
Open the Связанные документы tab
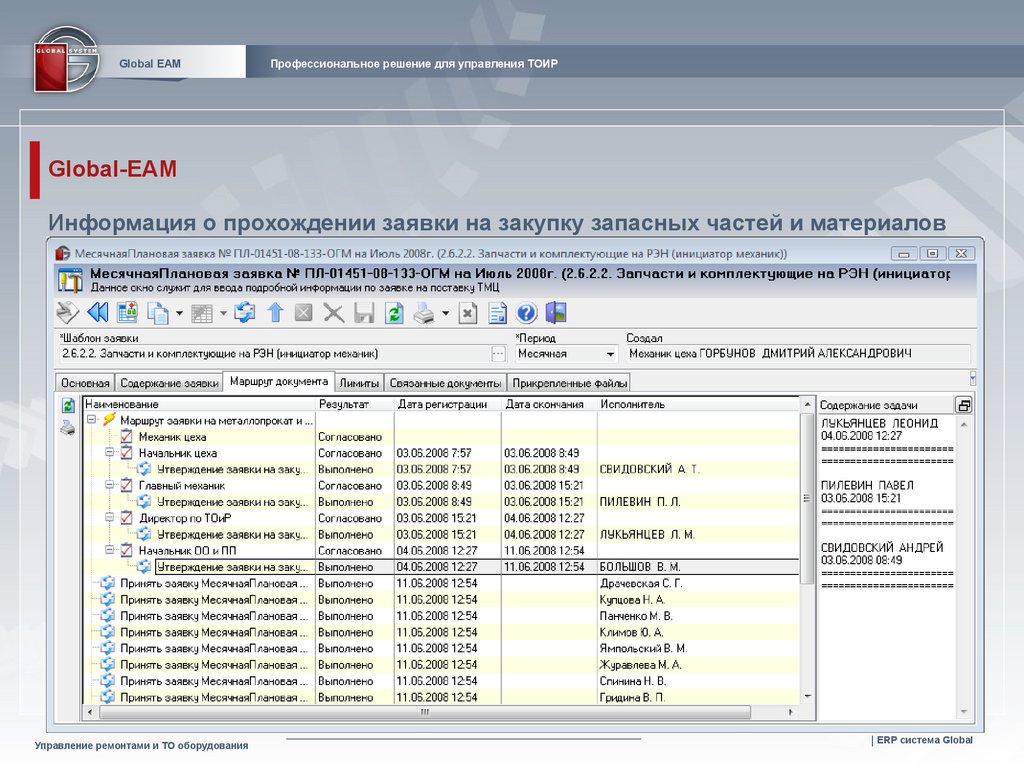[x=445, y=383]
